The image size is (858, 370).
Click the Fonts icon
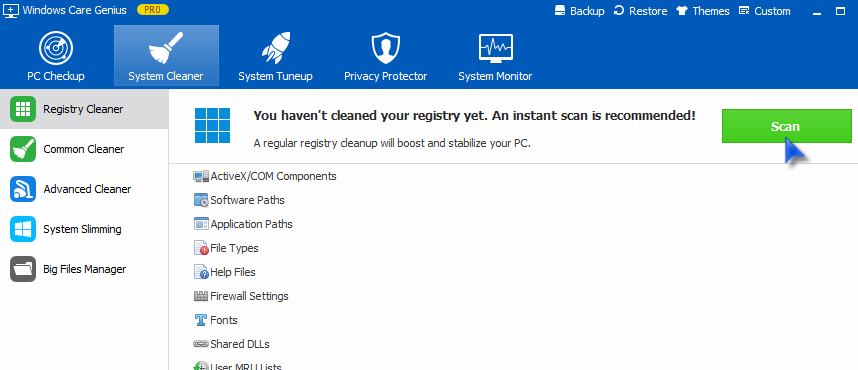point(201,320)
